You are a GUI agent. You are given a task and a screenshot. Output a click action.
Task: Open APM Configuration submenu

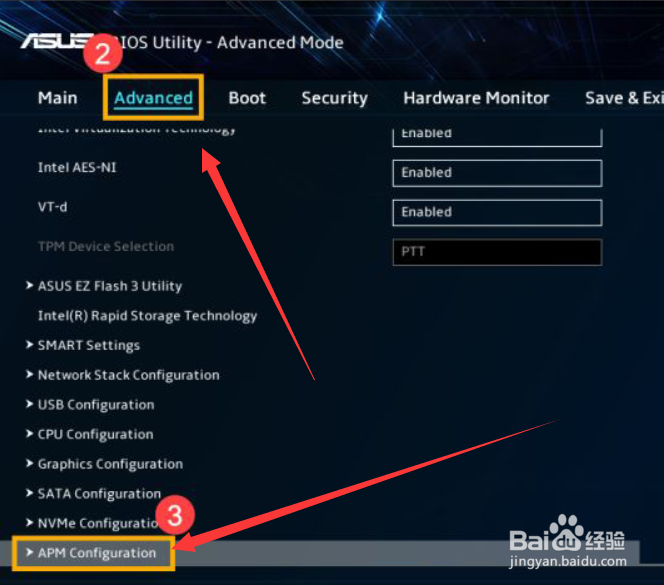(97, 553)
